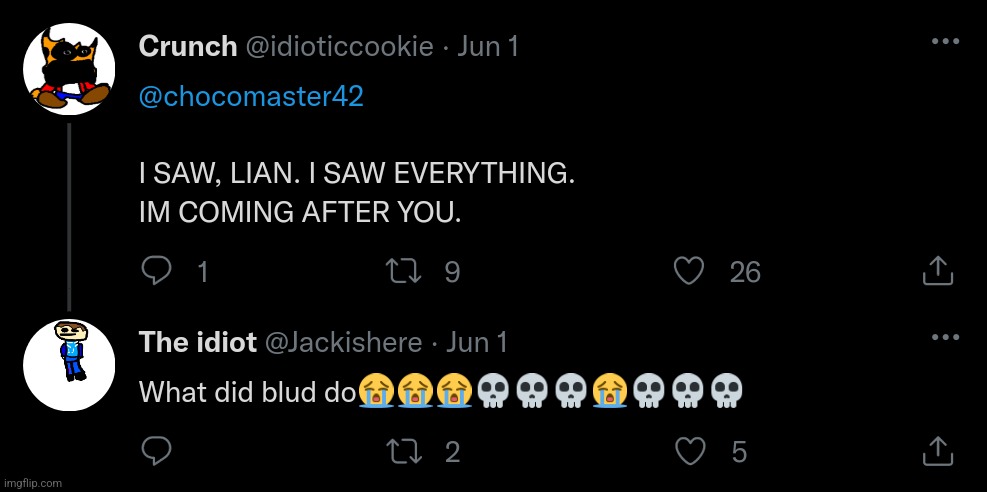
Task: Click the @idioticcookie handle
Action: click(339, 46)
